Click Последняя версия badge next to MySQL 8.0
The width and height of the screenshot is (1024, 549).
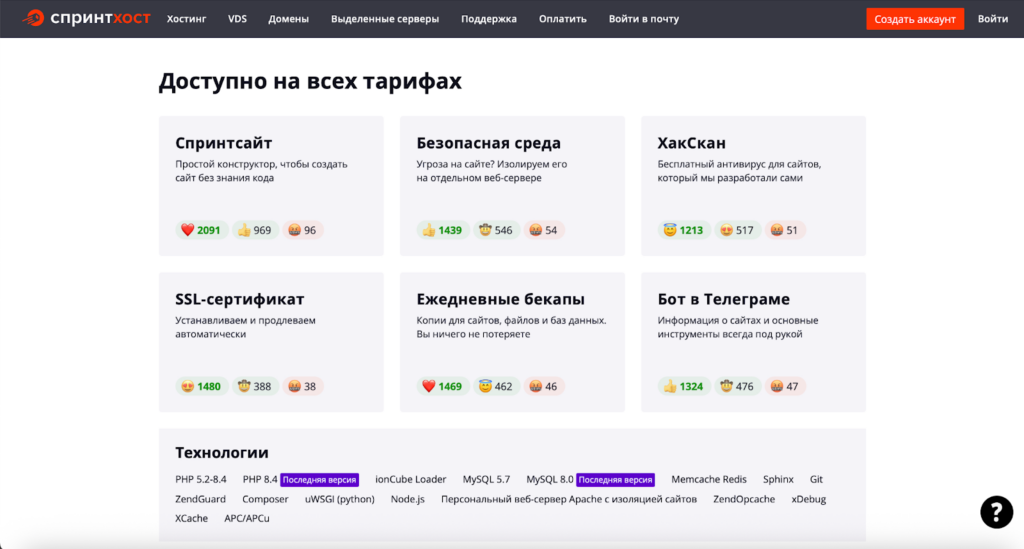[615, 480]
